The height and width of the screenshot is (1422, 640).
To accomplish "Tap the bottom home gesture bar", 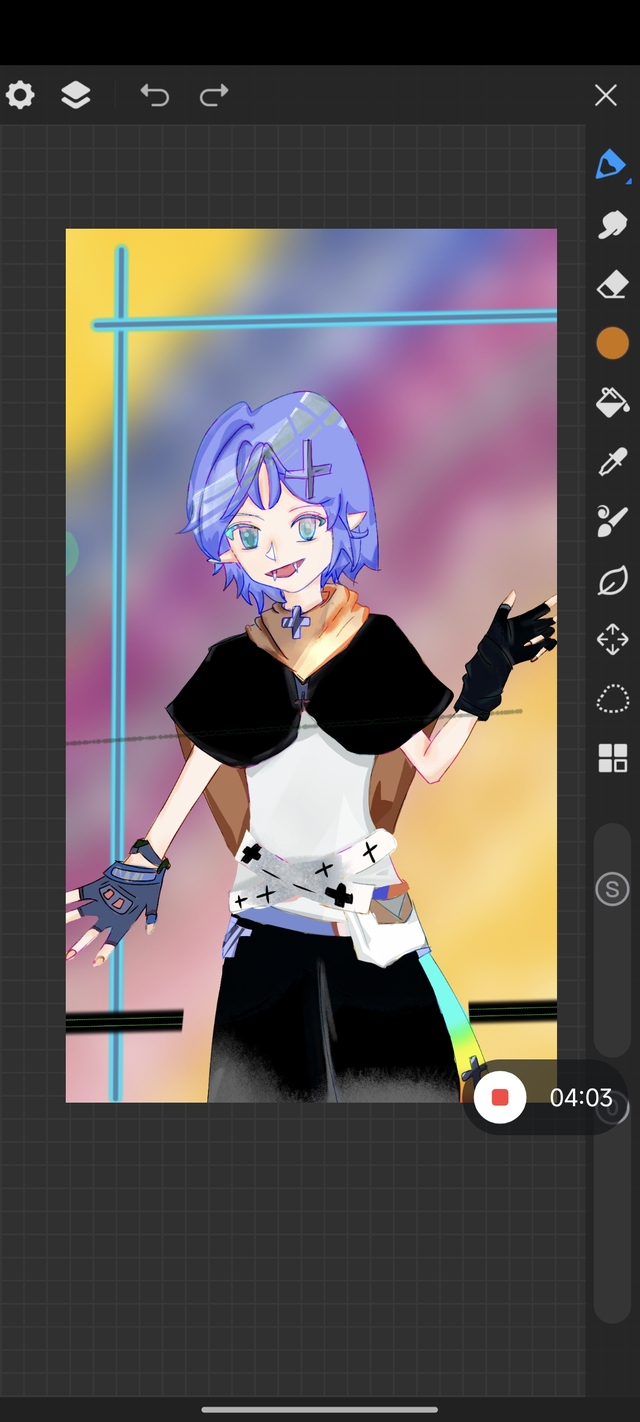I will (320, 1410).
